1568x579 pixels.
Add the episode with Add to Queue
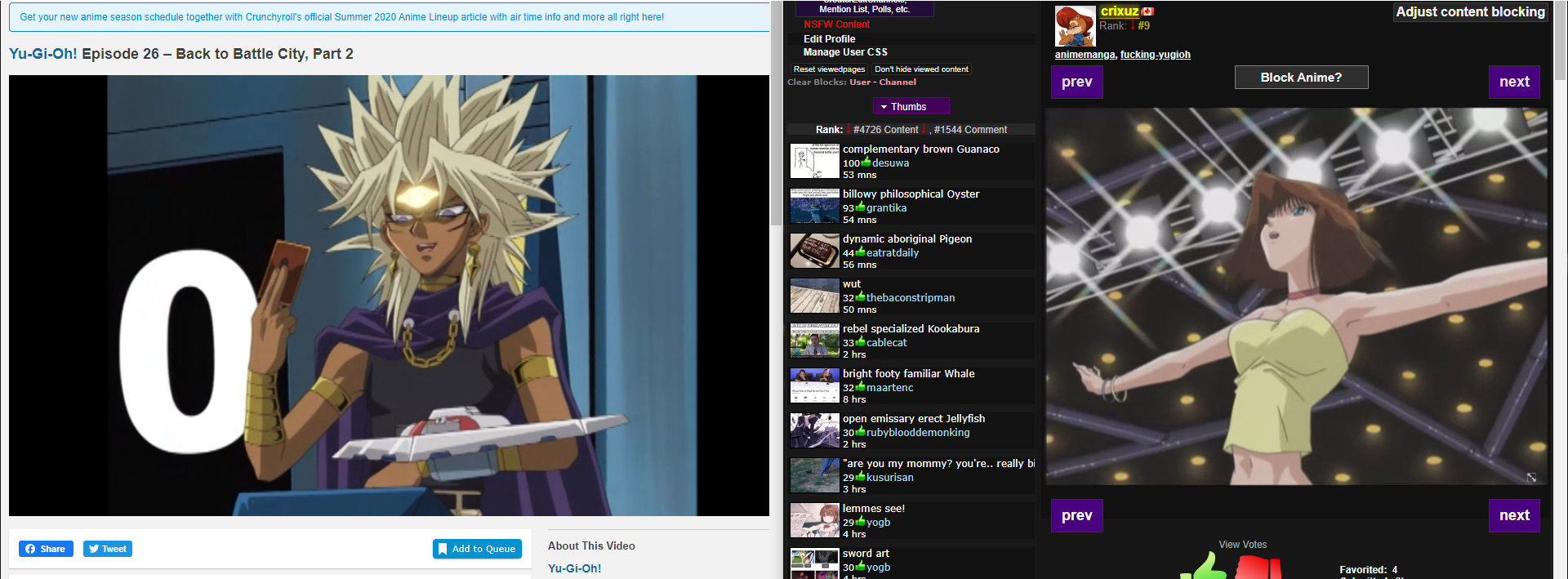(477, 549)
